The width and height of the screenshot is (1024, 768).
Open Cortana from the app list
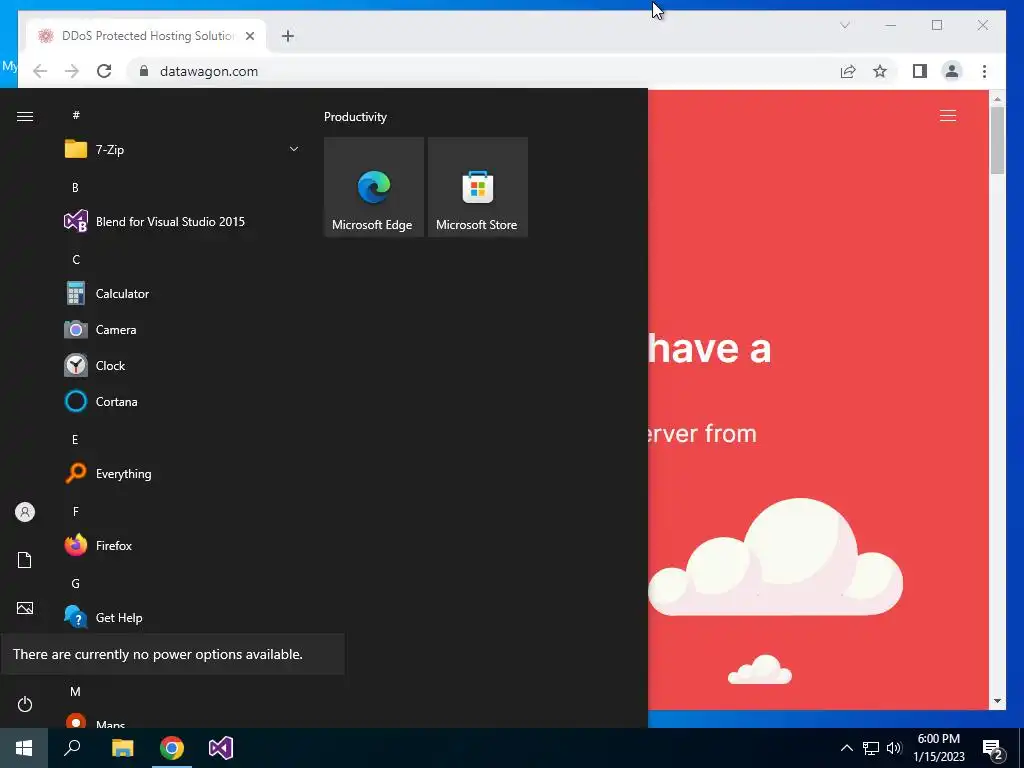(182, 402)
